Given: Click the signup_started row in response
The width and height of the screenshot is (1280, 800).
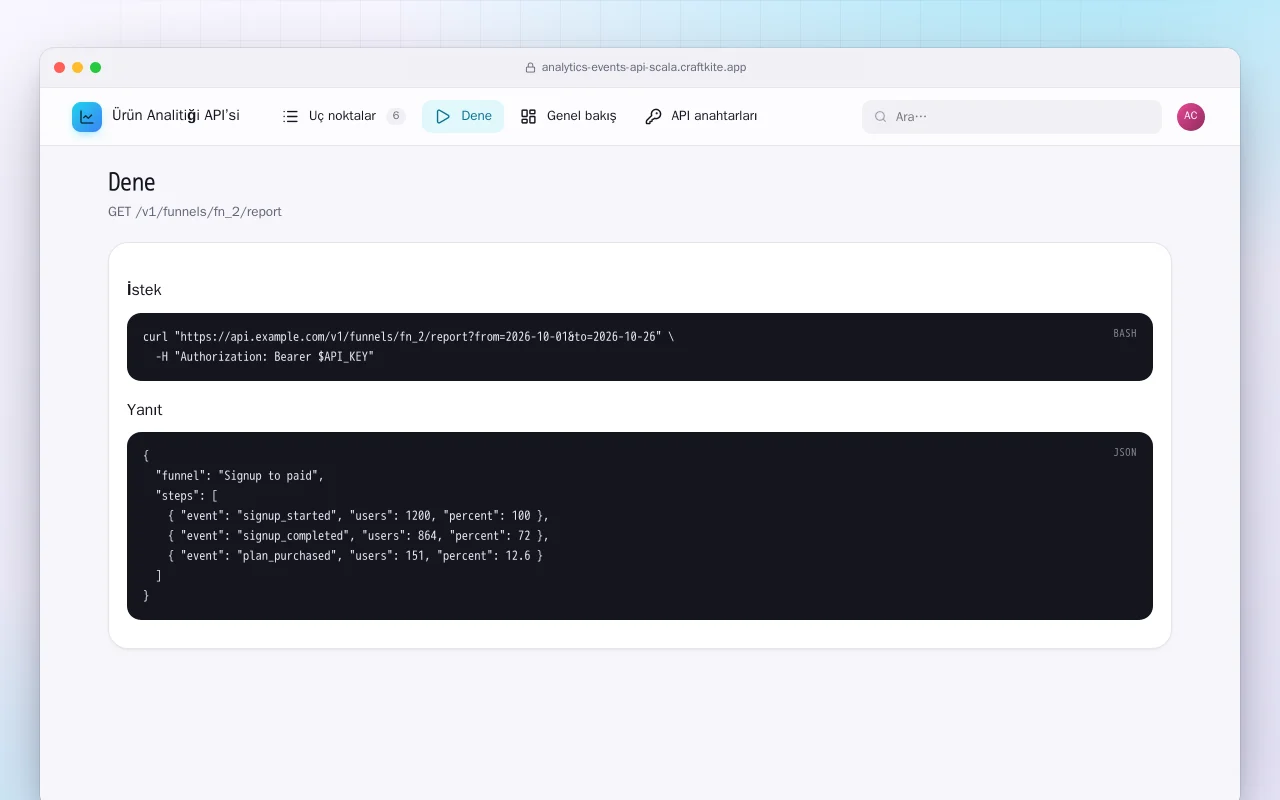Looking at the screenshot, I should coord(359,516).
